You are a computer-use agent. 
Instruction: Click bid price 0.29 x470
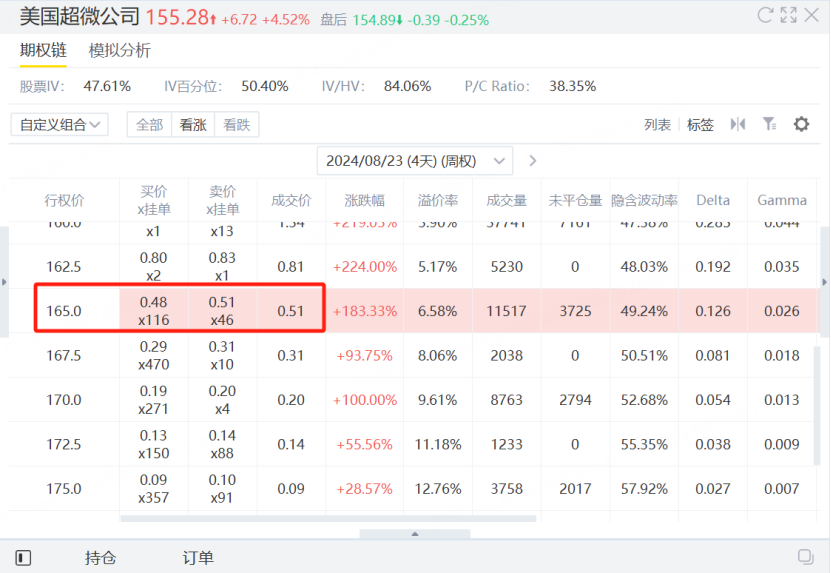tap(154, 356)
